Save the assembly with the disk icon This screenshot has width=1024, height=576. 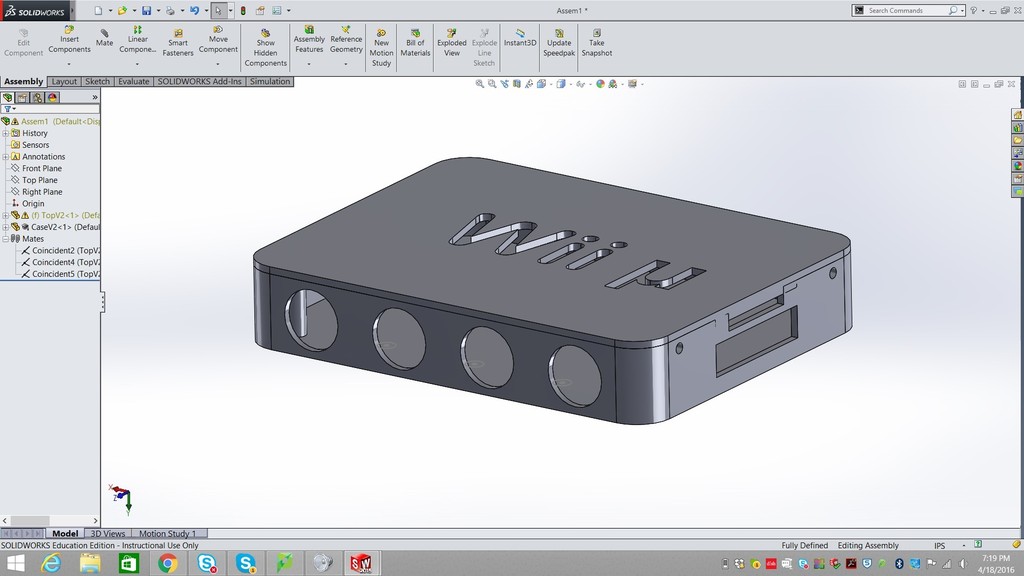tap(146, 10)
